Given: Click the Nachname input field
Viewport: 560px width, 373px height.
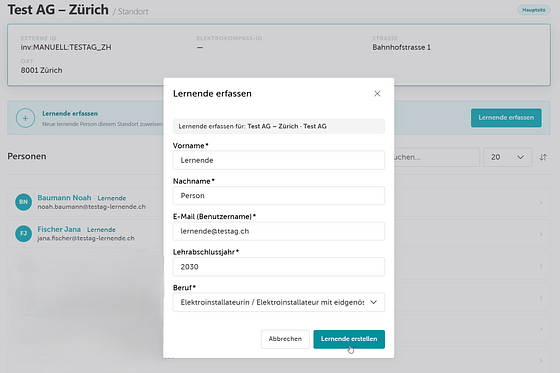Looking at the screenshot, I should pos(279,195).
